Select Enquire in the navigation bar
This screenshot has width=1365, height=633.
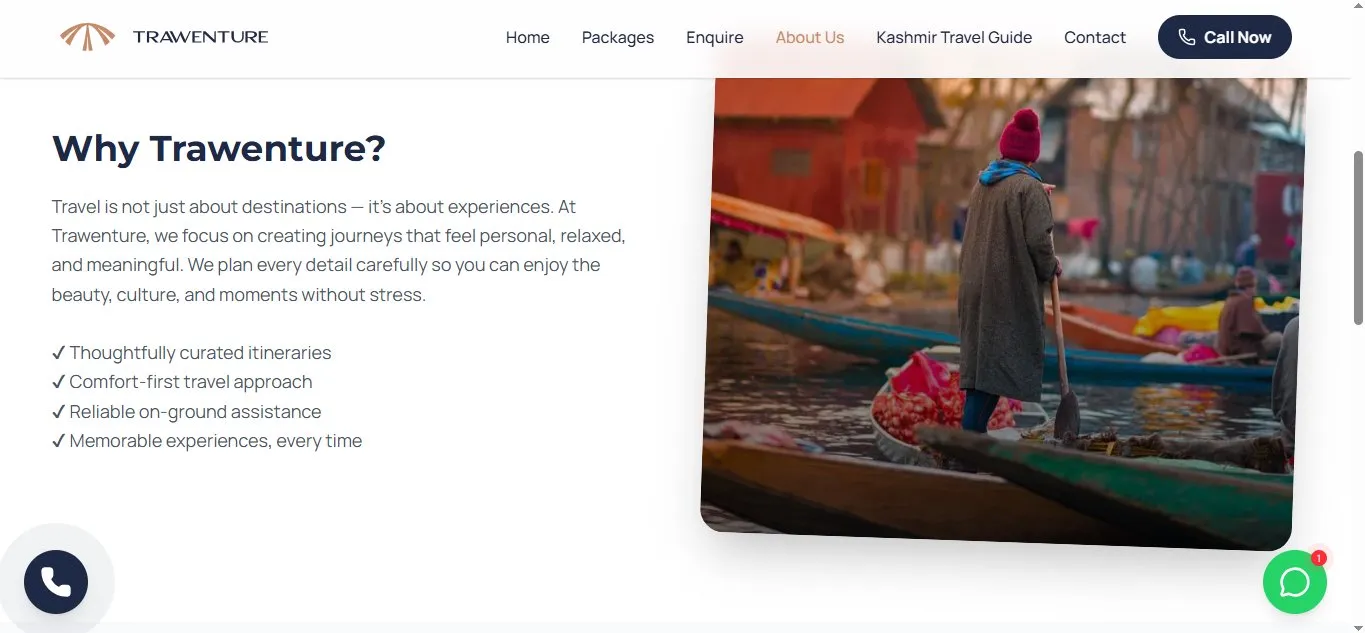714,37
